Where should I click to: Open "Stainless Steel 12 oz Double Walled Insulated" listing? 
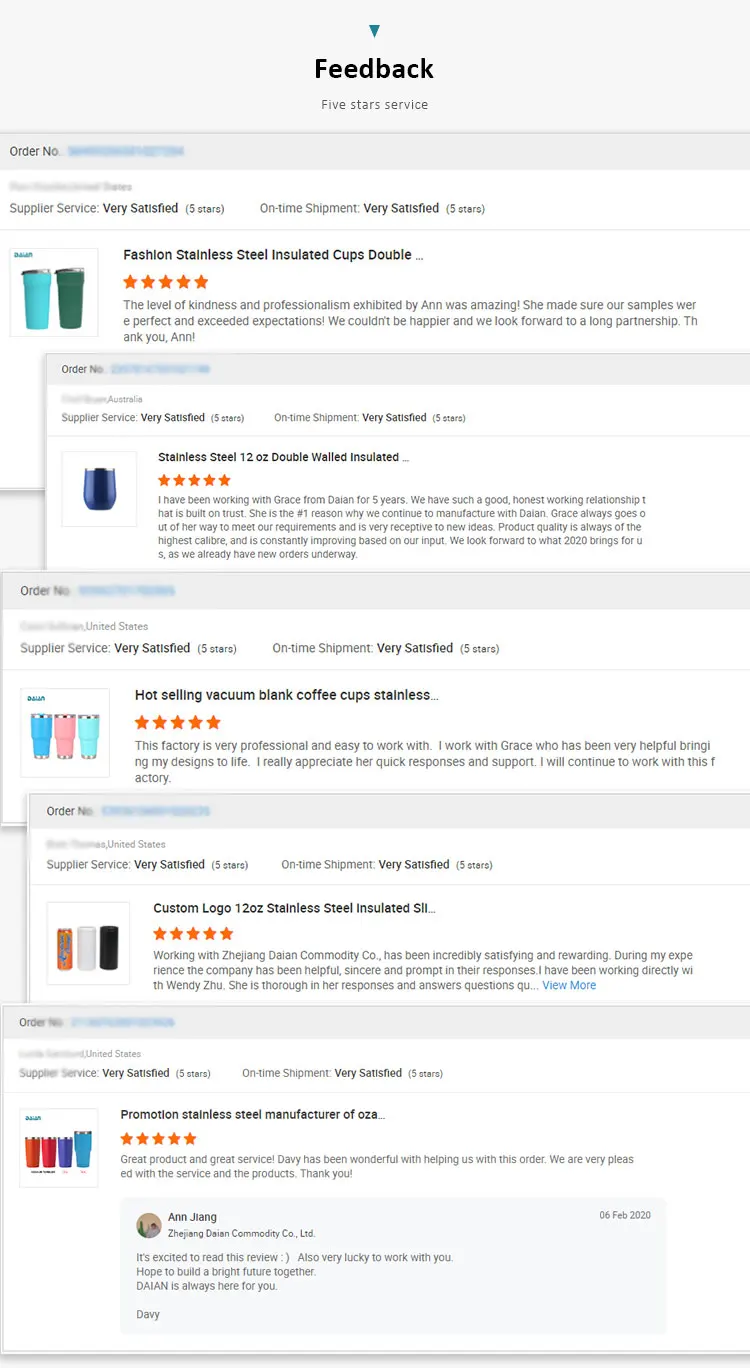click(284, 457)
